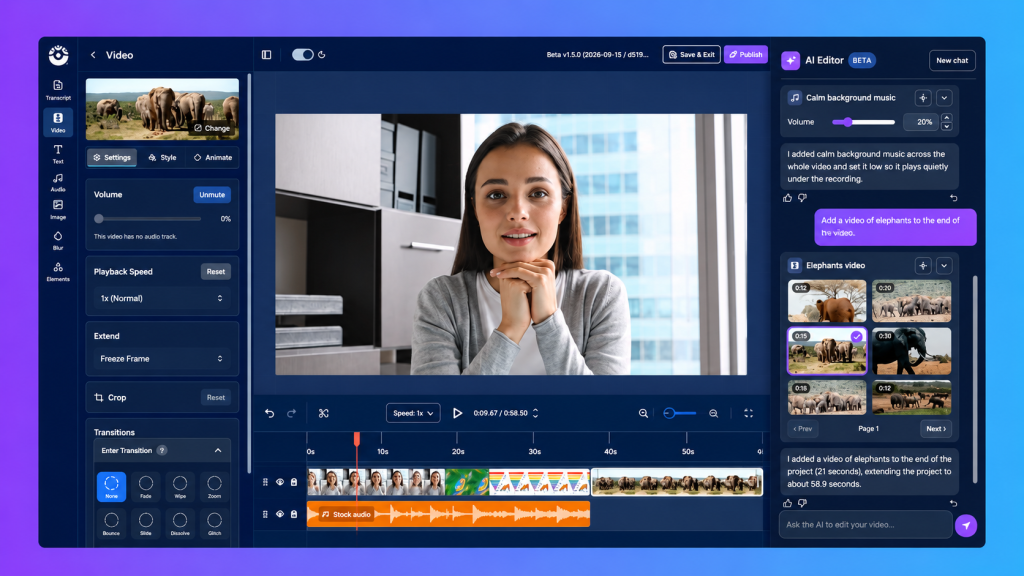Lock the Stock audio track
Viewport: 1024px width, 576px height.
[294, 515]
